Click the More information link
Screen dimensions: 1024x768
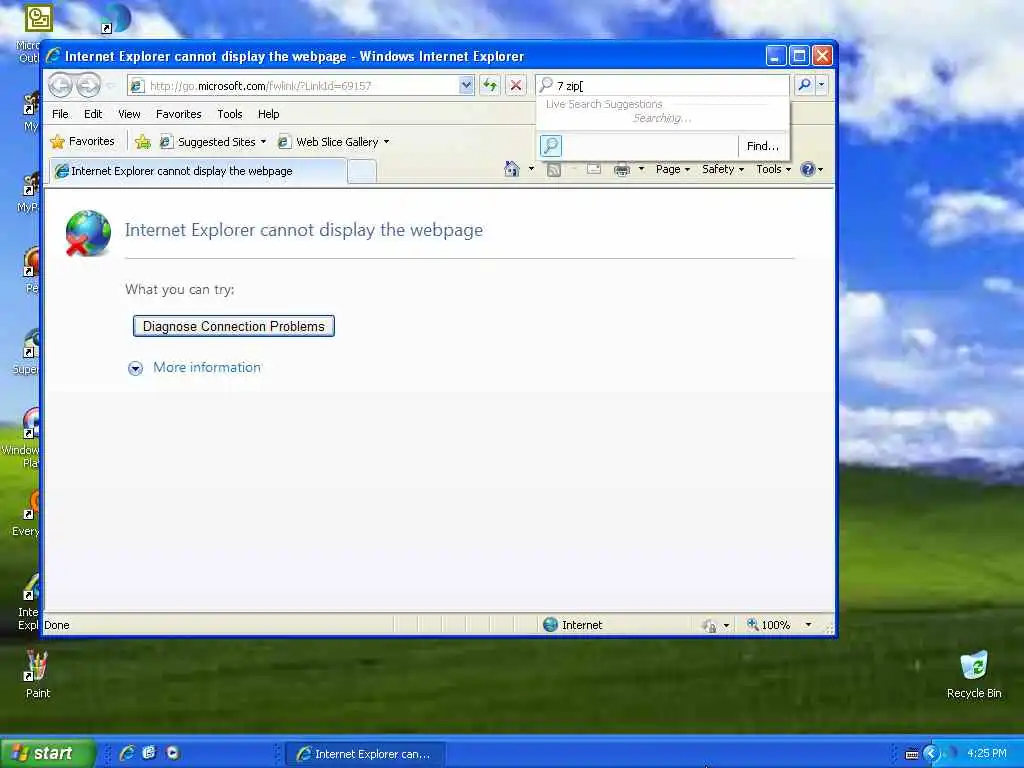click(x=206, y=368)
